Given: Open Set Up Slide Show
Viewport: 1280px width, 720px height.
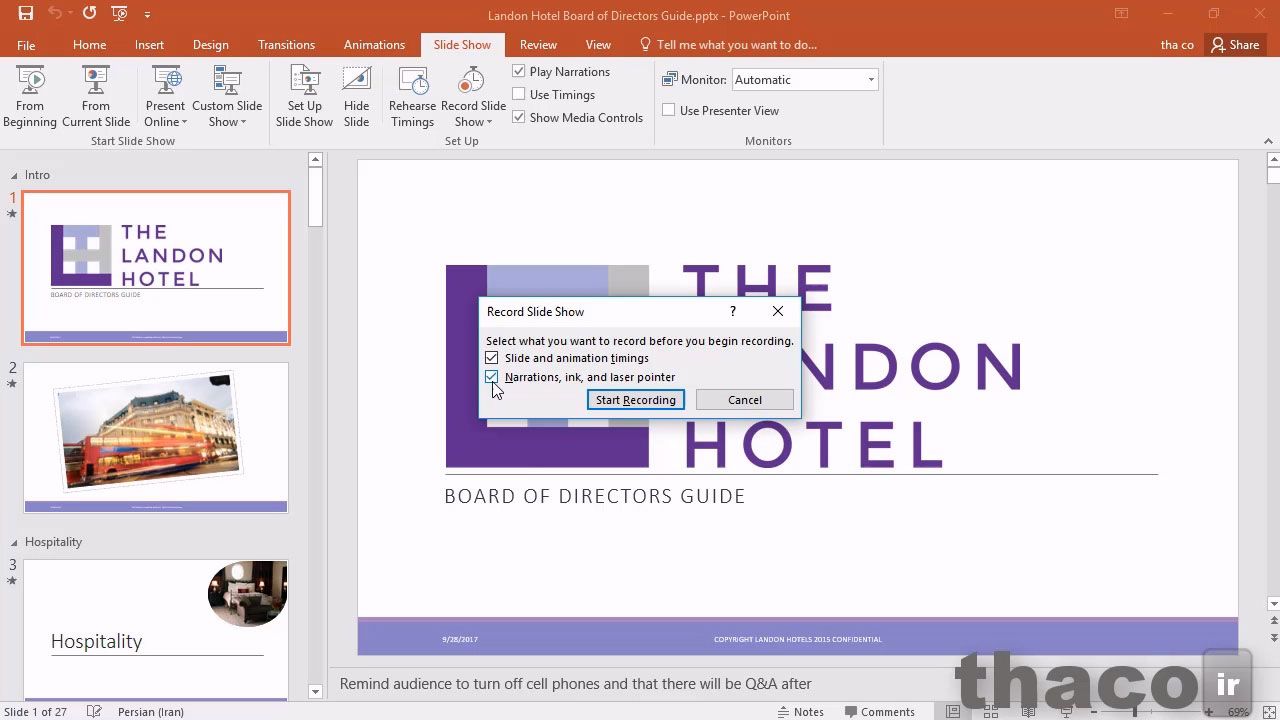Looking at the screenshot, I should click(304, 97).
